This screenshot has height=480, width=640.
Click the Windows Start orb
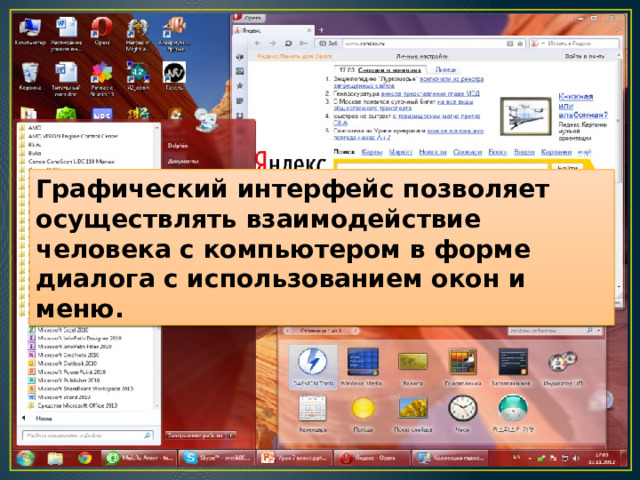point(25,458)
